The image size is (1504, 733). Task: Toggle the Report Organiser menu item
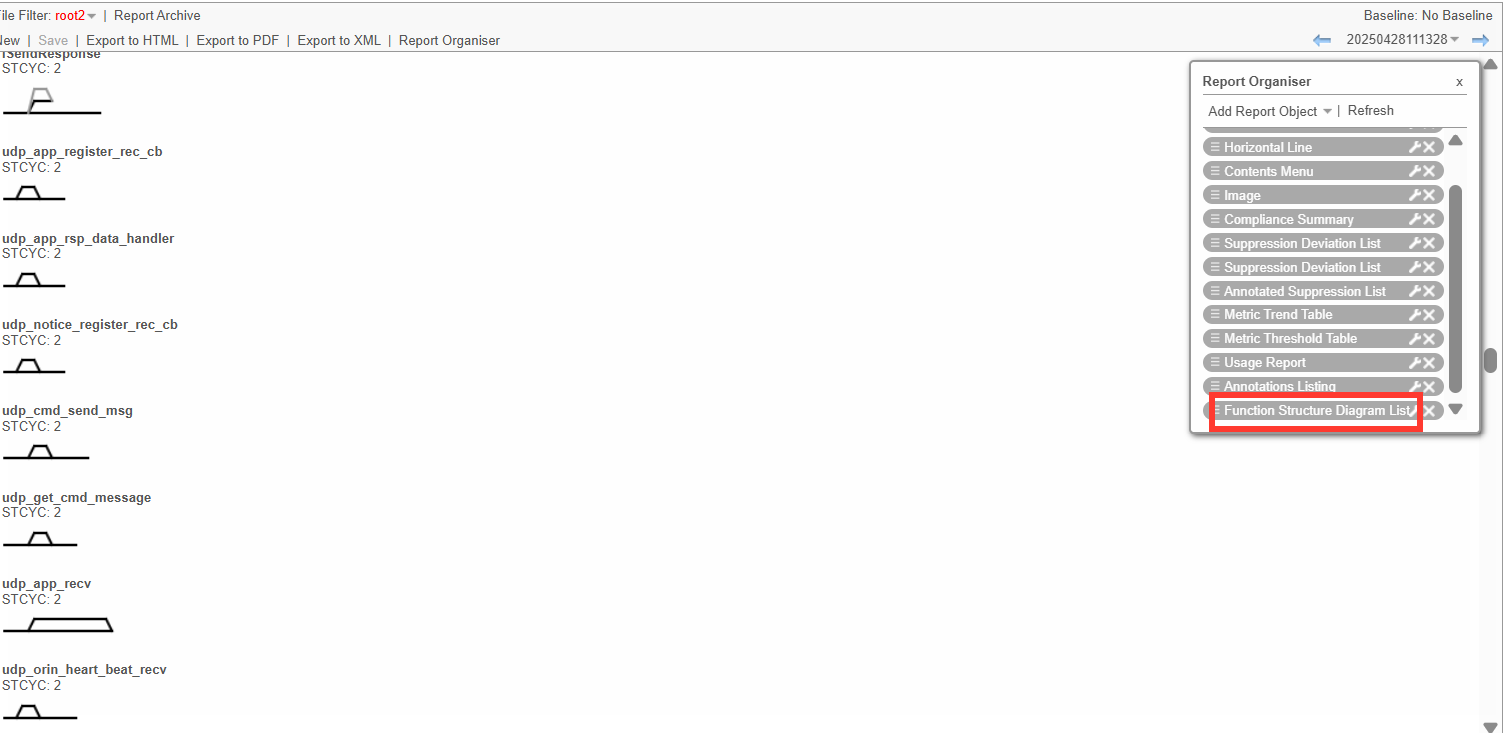pyautogui.click(x=449, y=41)
